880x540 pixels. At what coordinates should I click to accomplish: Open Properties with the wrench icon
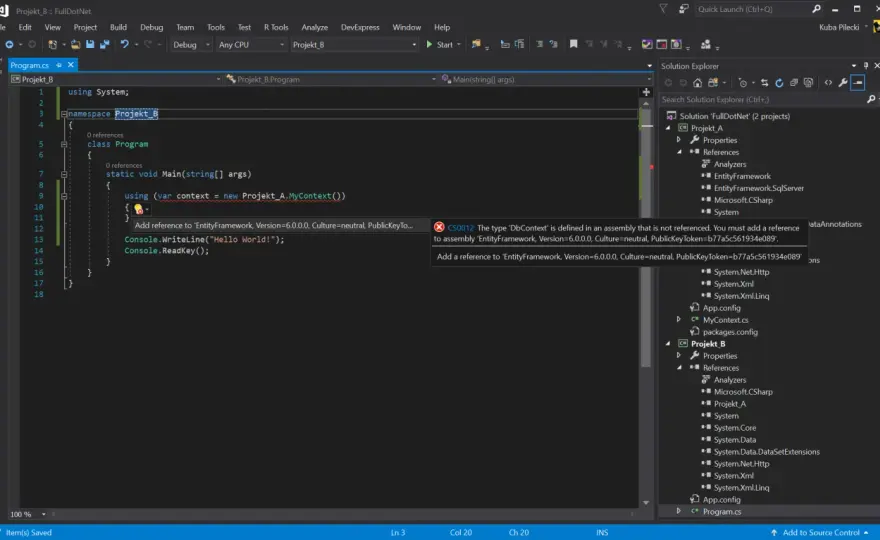point(843,83)
